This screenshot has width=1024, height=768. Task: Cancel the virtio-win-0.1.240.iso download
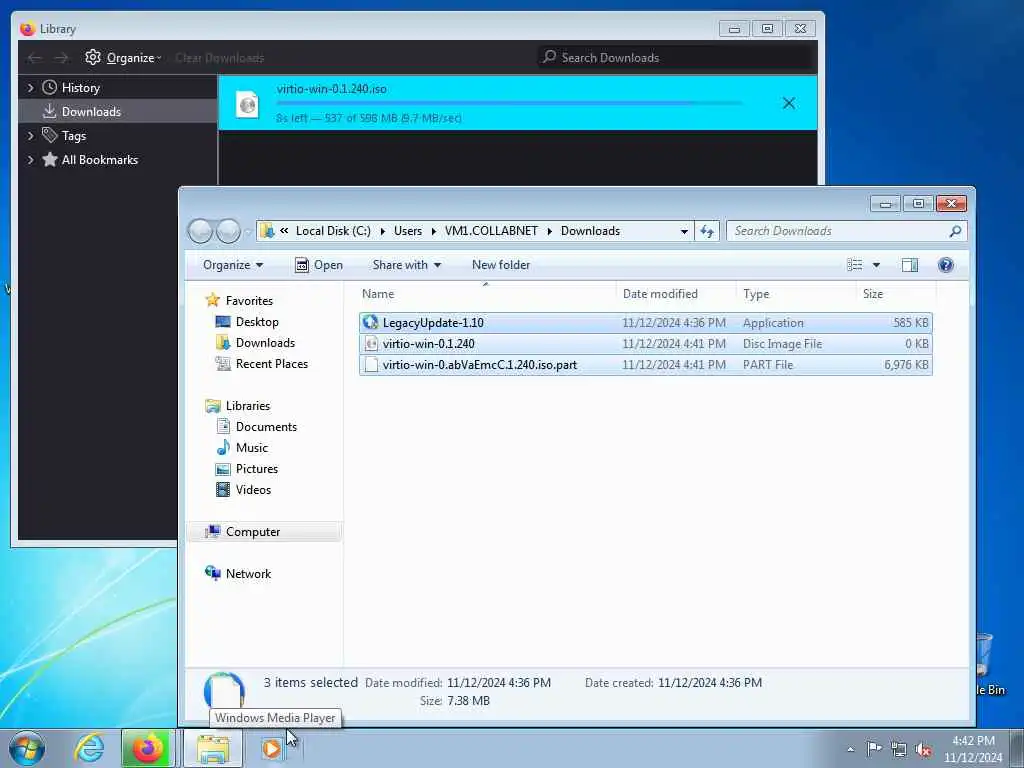(789, 103)
